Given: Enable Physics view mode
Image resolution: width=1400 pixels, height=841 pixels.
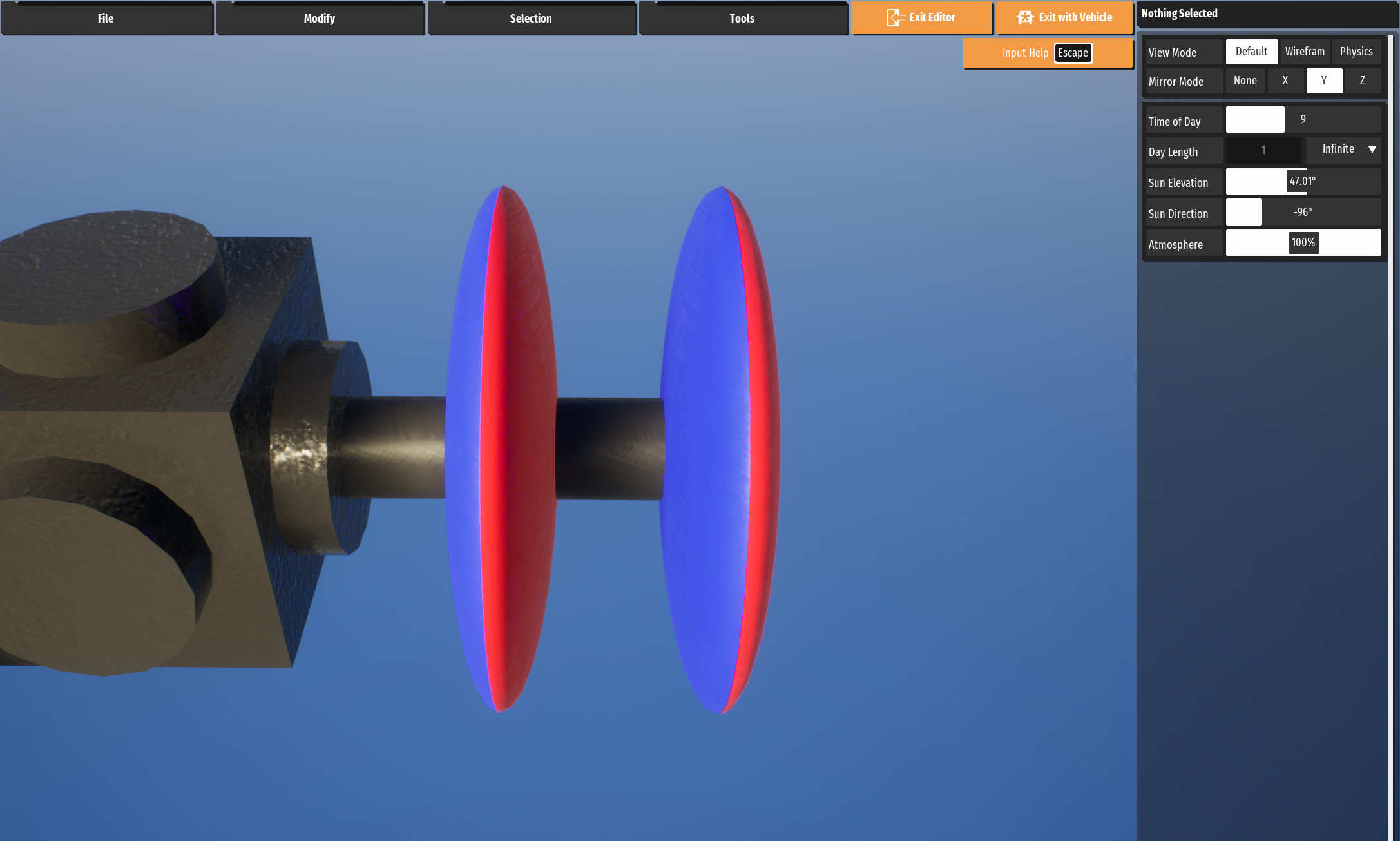Looking at the screenshot, I should (1356, 52).
